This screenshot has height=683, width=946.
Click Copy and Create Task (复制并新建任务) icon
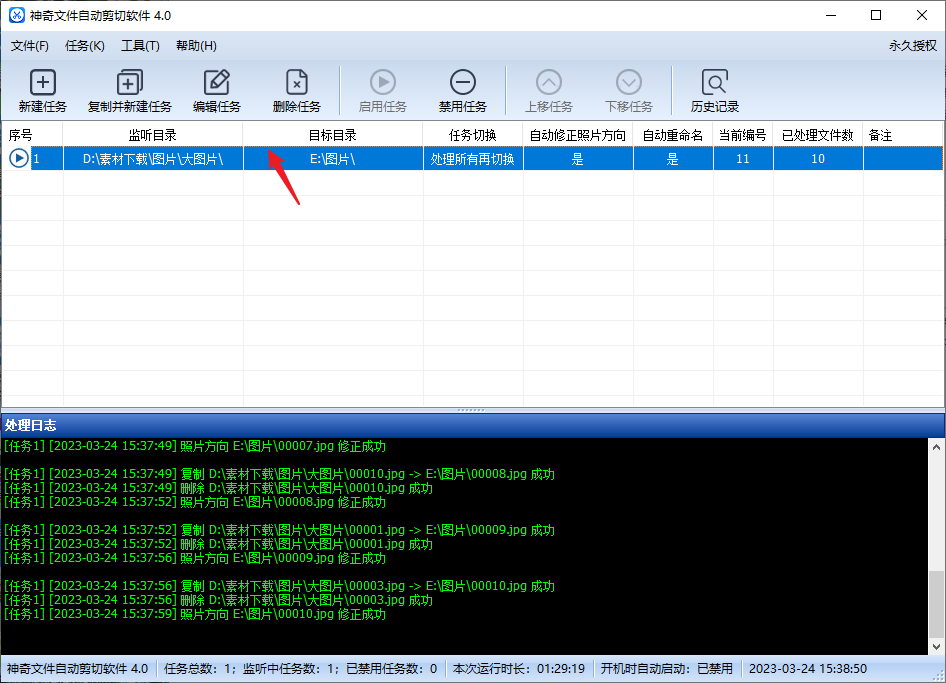point(130,83)
